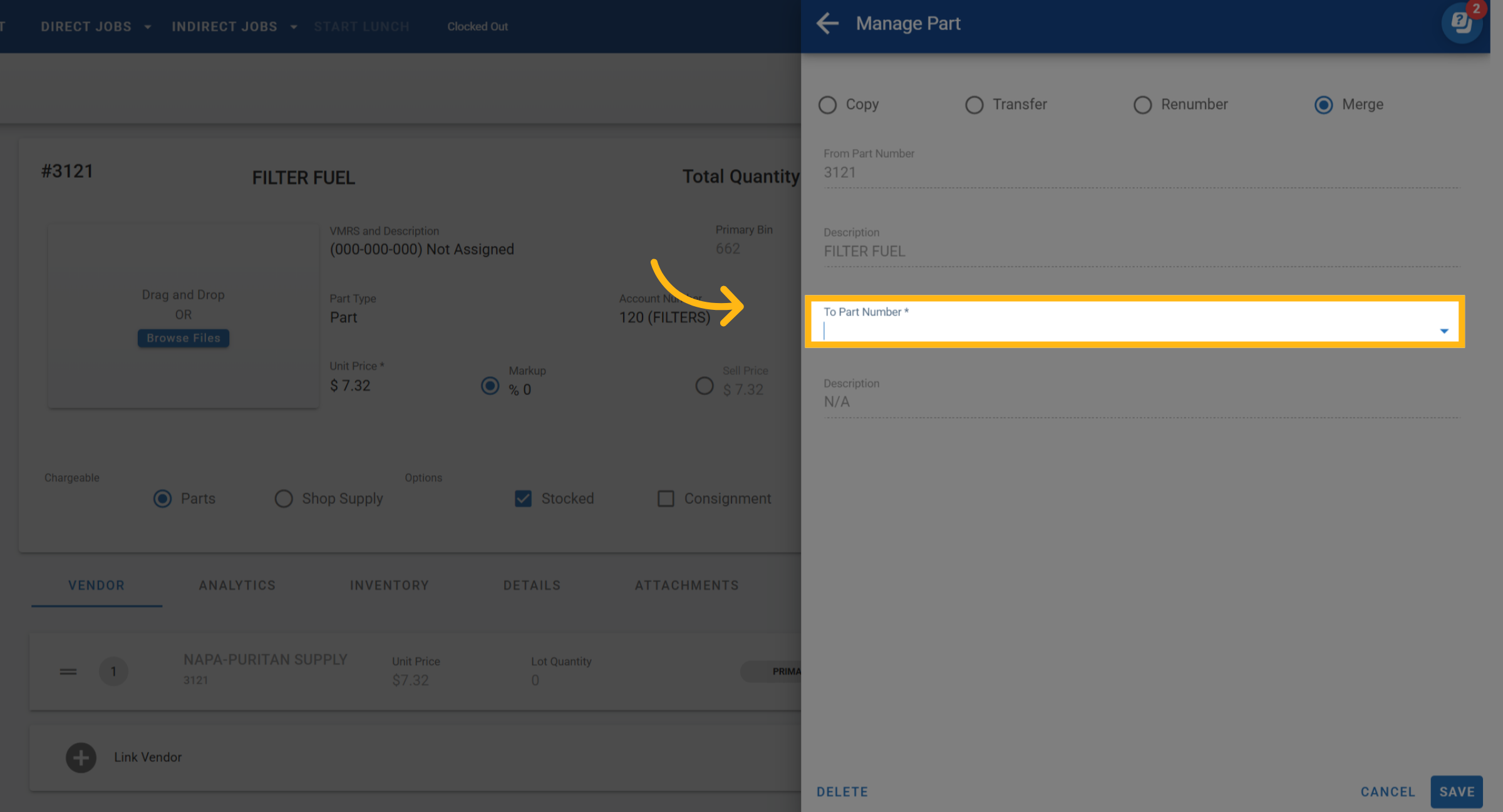Click the vendor priority number 1 badge
Screen dimensions: 1503x812
pos(113,672)
